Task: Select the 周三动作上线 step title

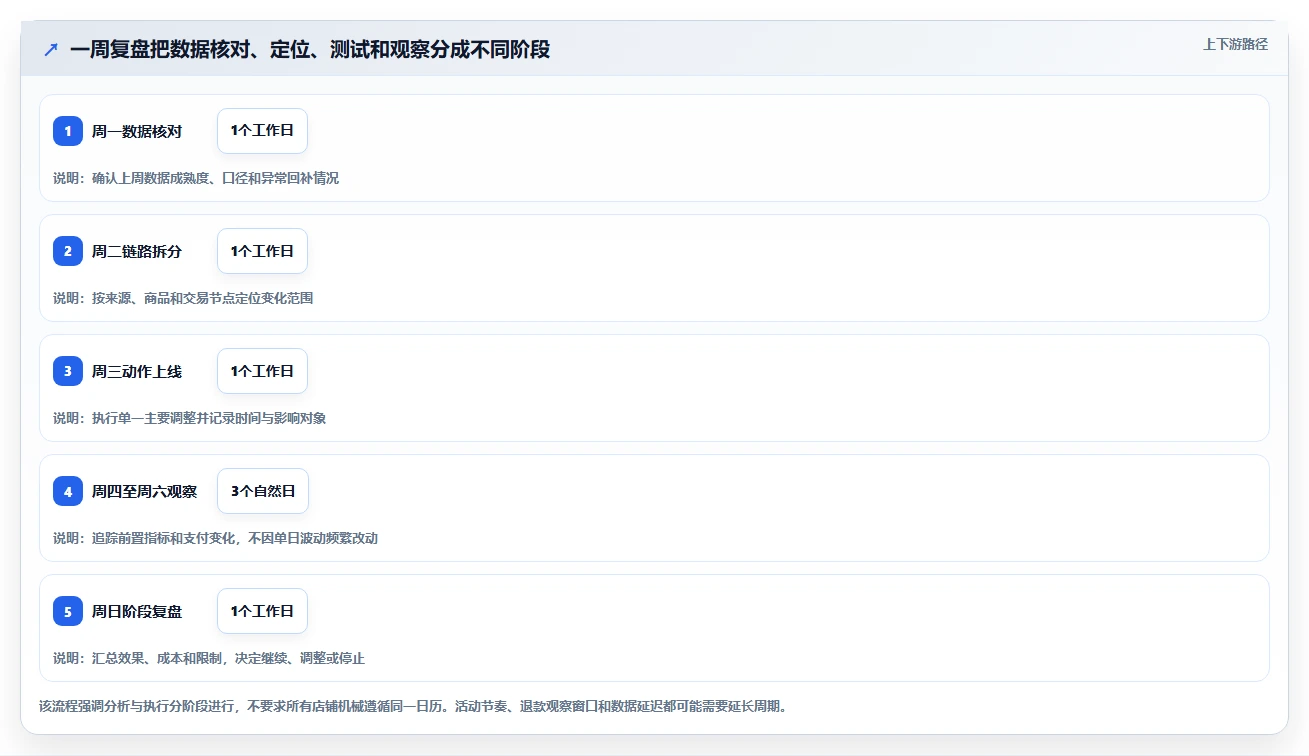Action: [137, 371]
